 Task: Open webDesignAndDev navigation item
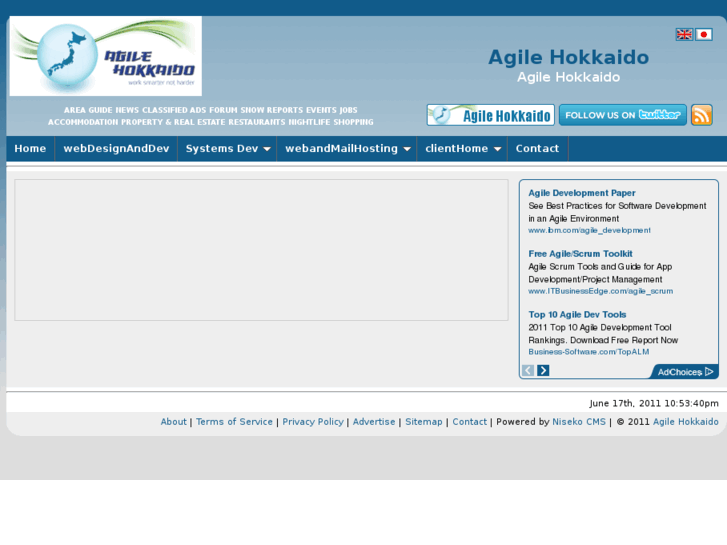click(116, 148)
